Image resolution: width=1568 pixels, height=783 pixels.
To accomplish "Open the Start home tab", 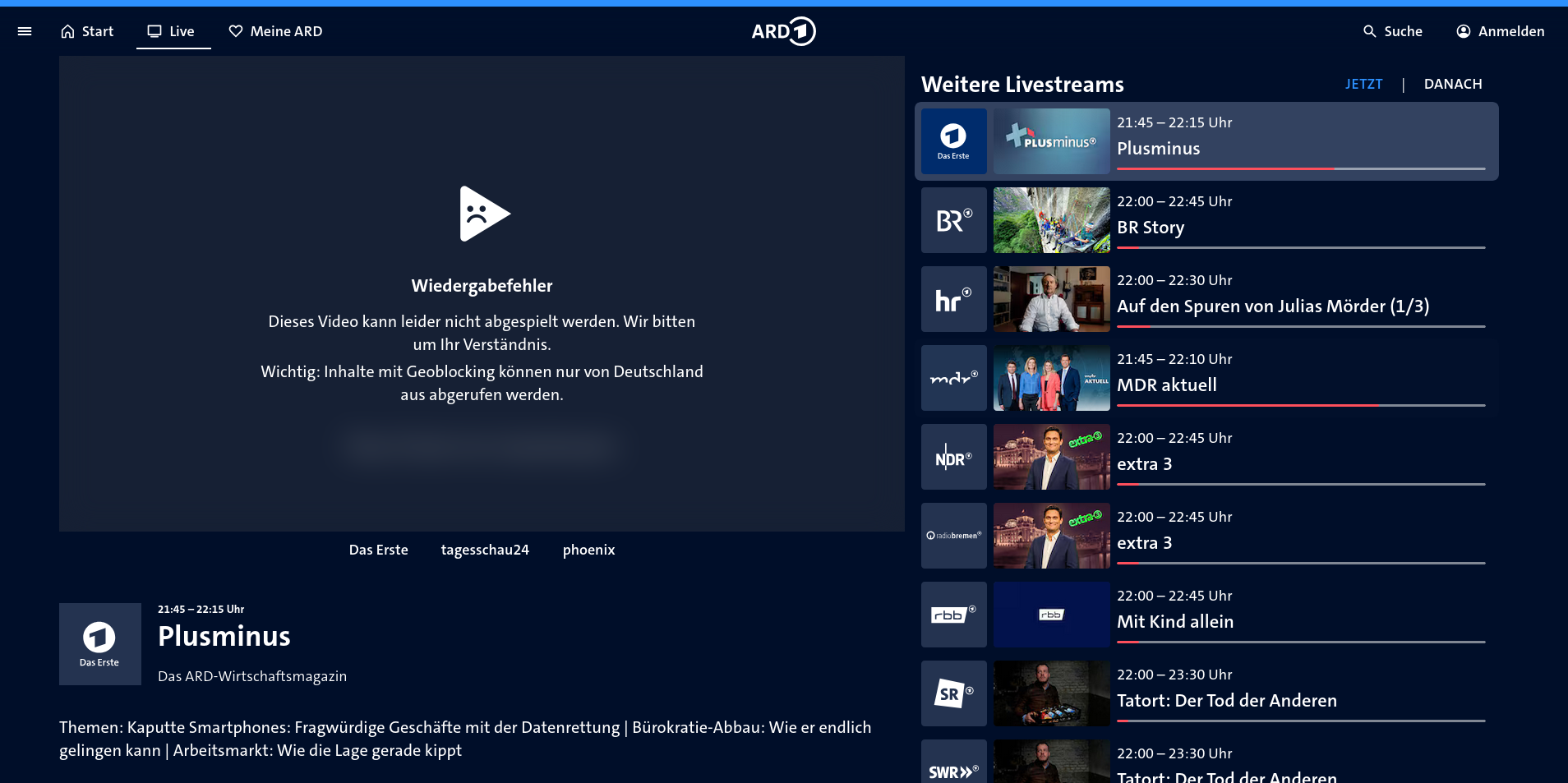I will (87, 31).
